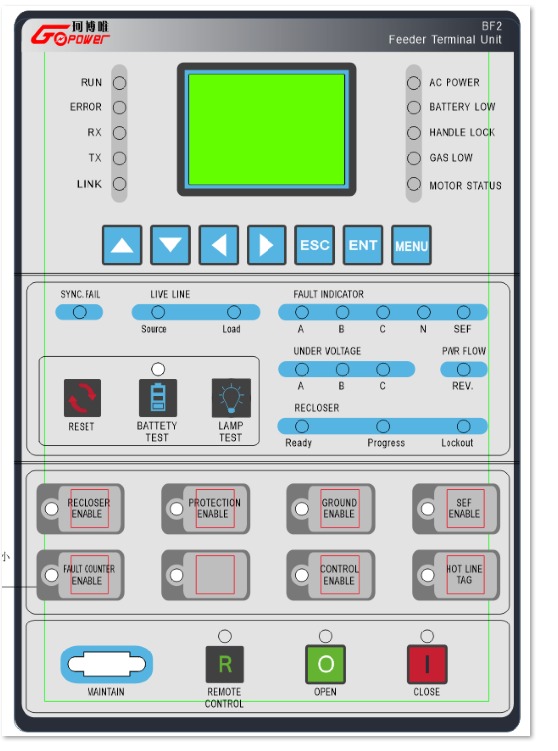Image resolution: width=558 pixels, height=751 pixels.
Task: Activate the LAMP TEST lightbulb button
Action: pos(231,398)
